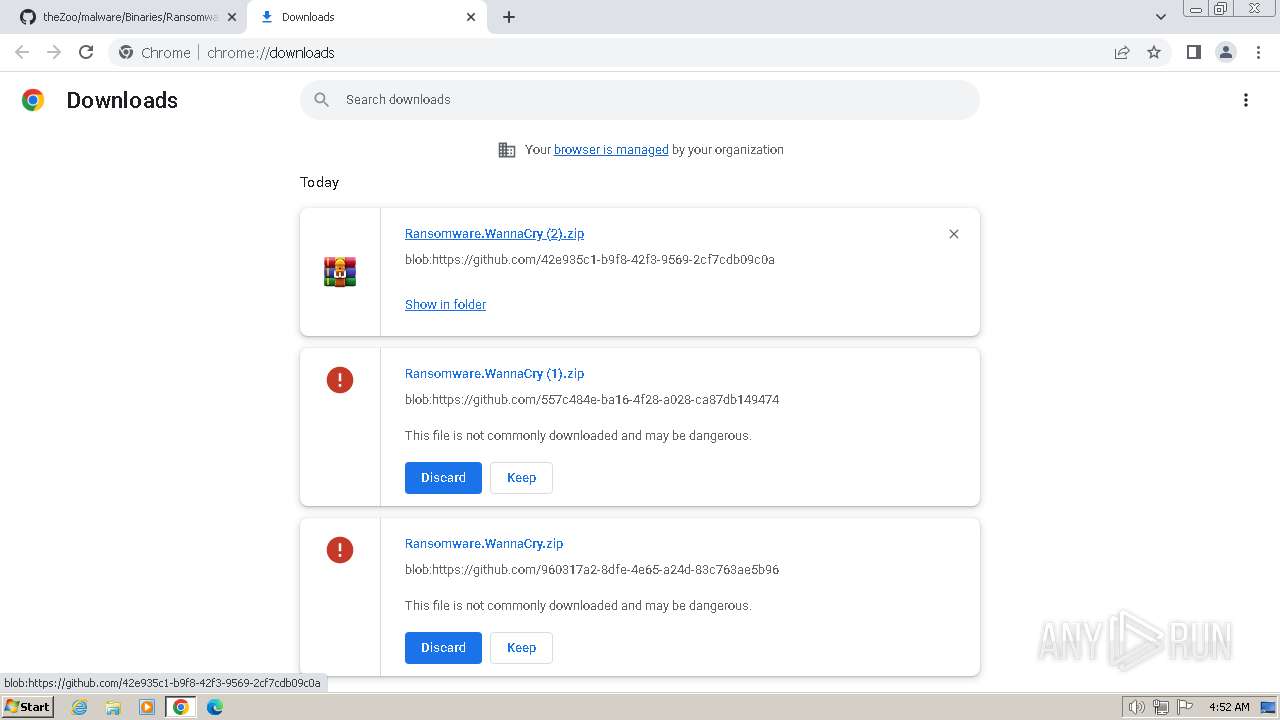Image resolution: width=1280 pixels, height=720 pixels.
Task: Click the Chrome site info icon in the address bar
Action: 126,52
